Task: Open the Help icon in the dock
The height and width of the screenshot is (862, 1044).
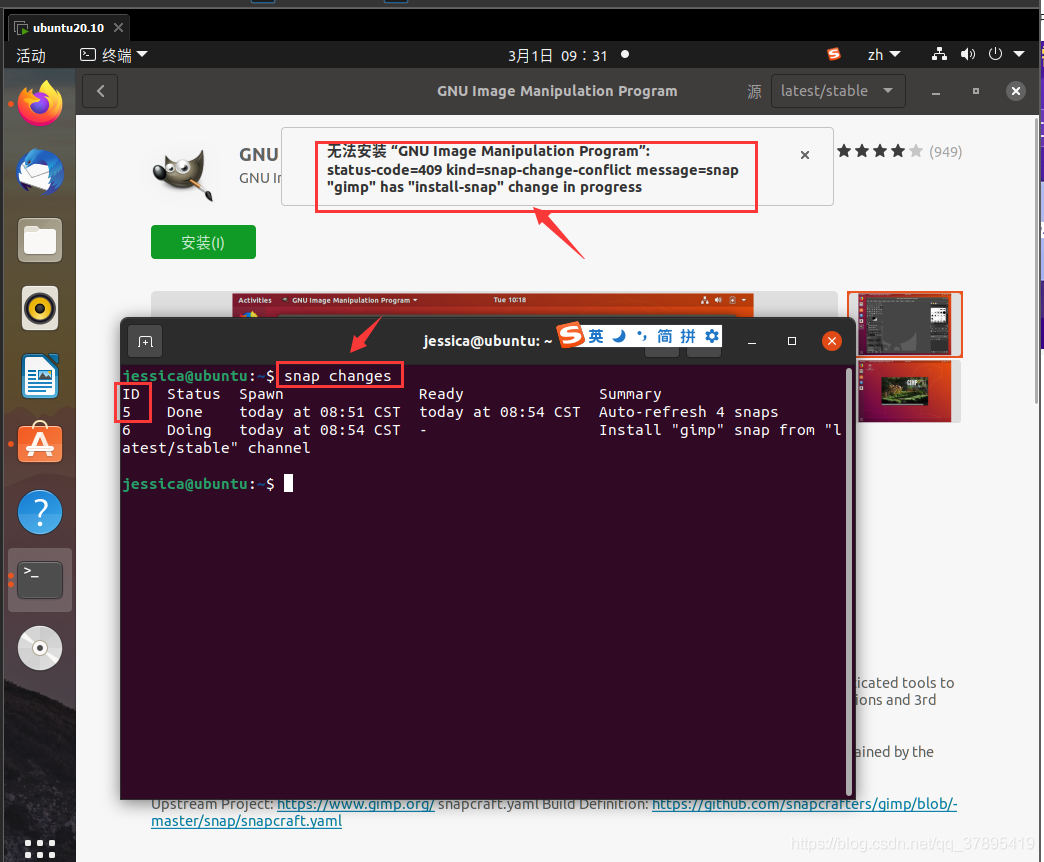Action: coord(40,512)
